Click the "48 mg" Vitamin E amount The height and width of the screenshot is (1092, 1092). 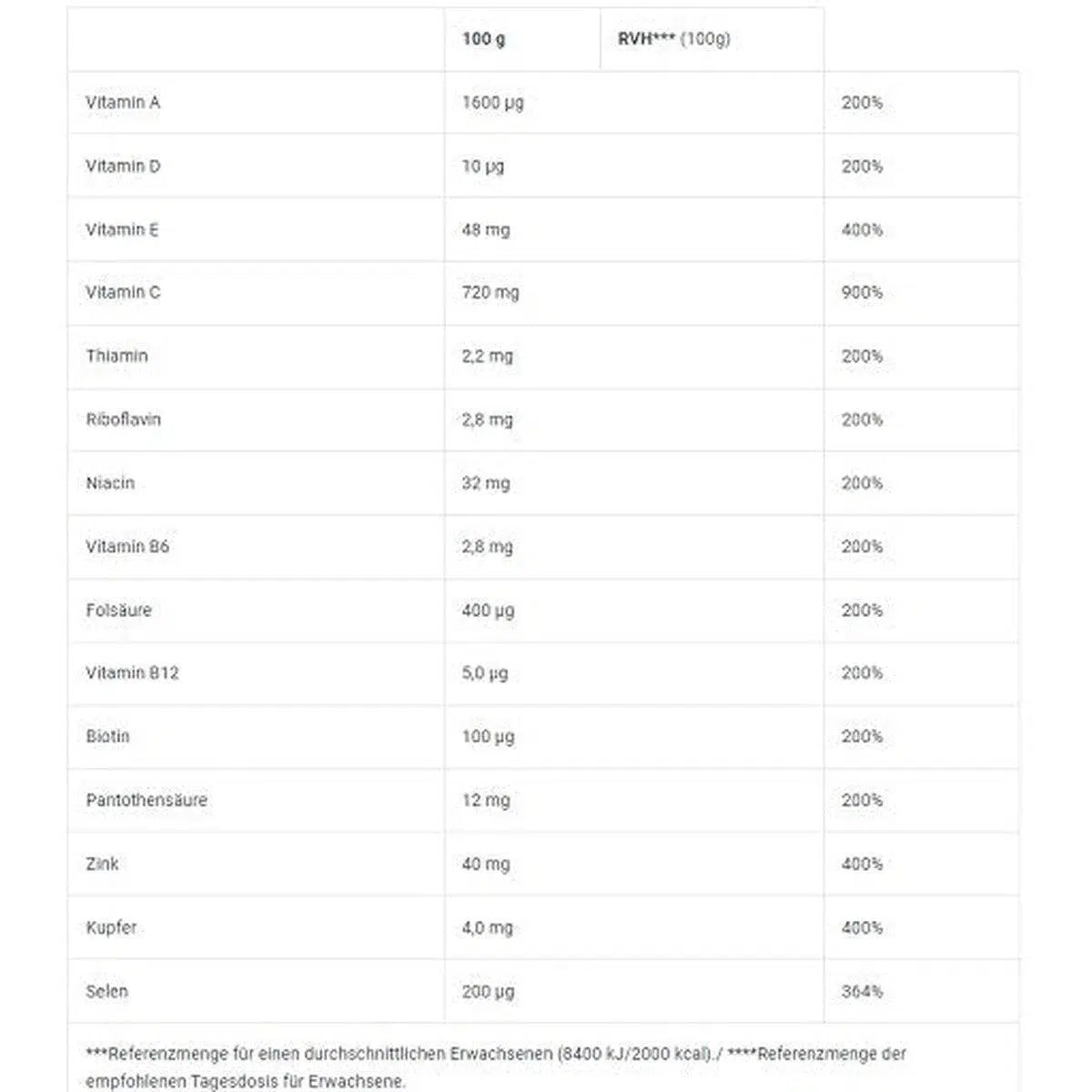pos(485,230)
